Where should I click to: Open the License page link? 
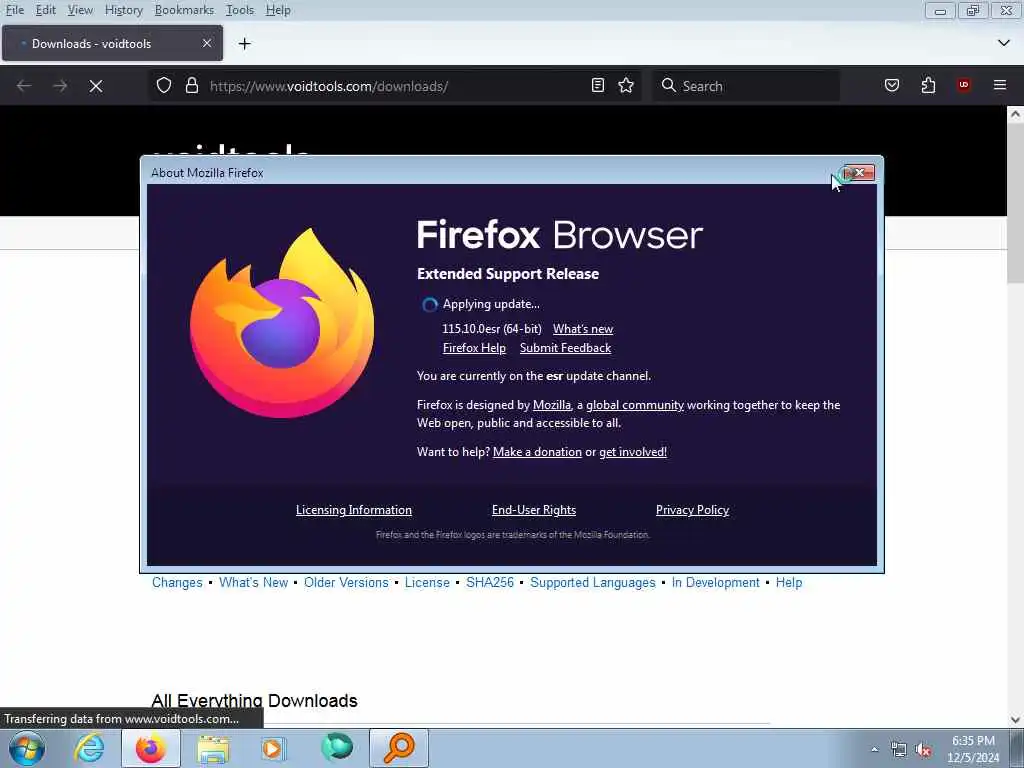(x=427, y=583)
